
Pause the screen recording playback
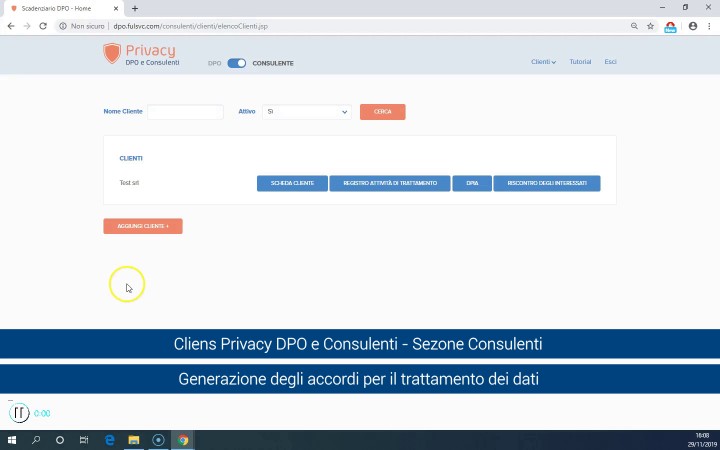pos(19,413)
